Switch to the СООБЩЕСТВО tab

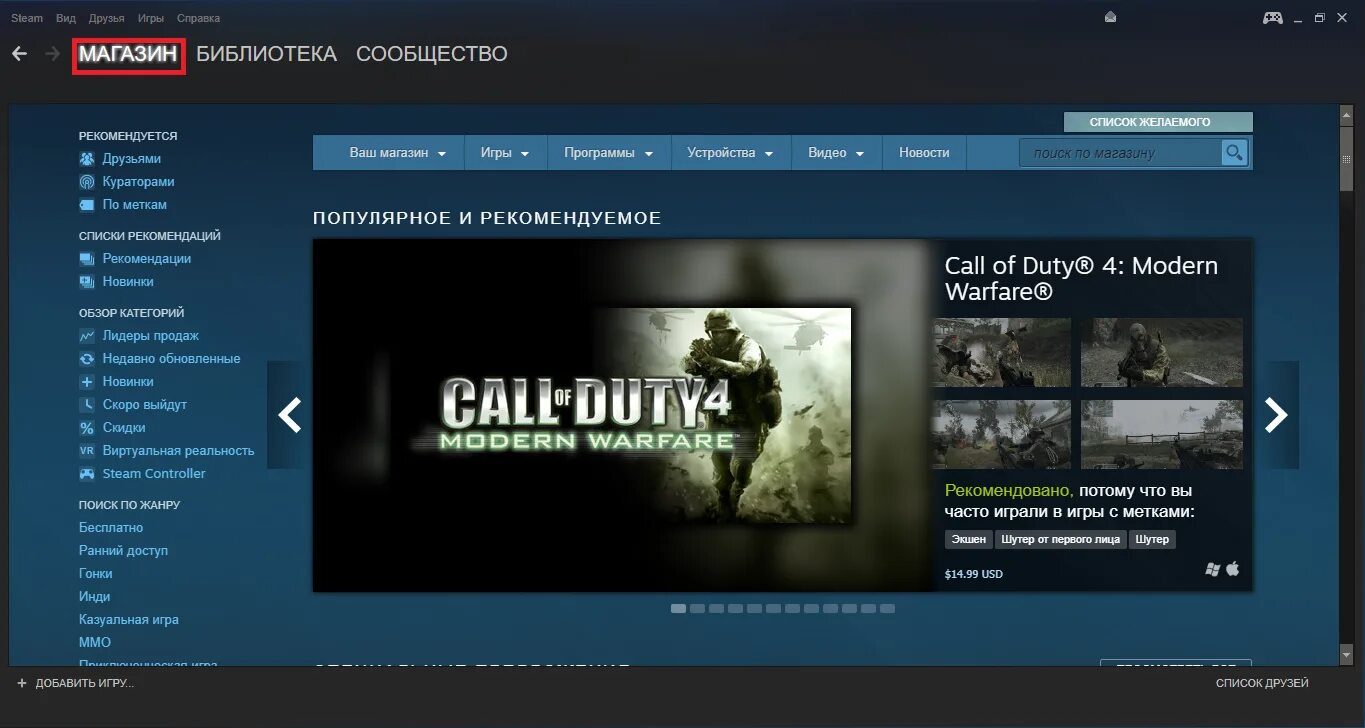click(432, 54)
